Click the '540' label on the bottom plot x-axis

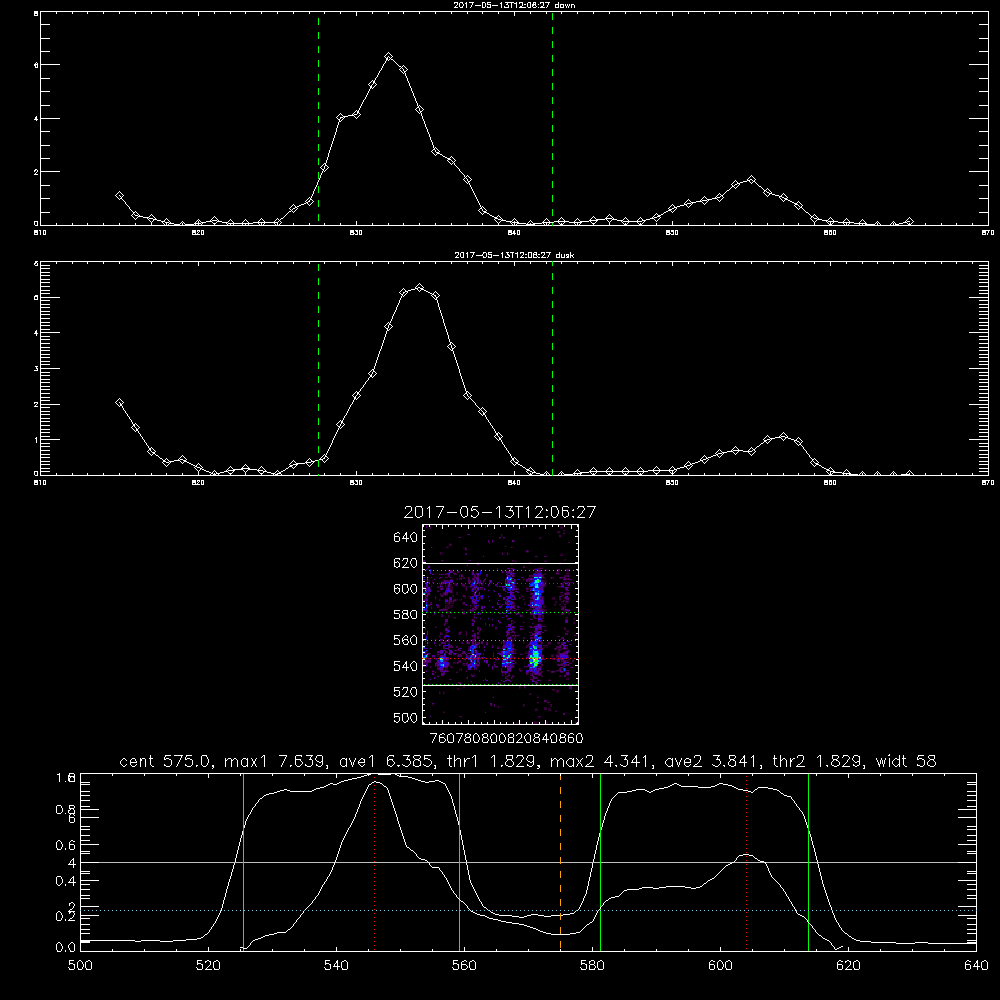[336, 966]
